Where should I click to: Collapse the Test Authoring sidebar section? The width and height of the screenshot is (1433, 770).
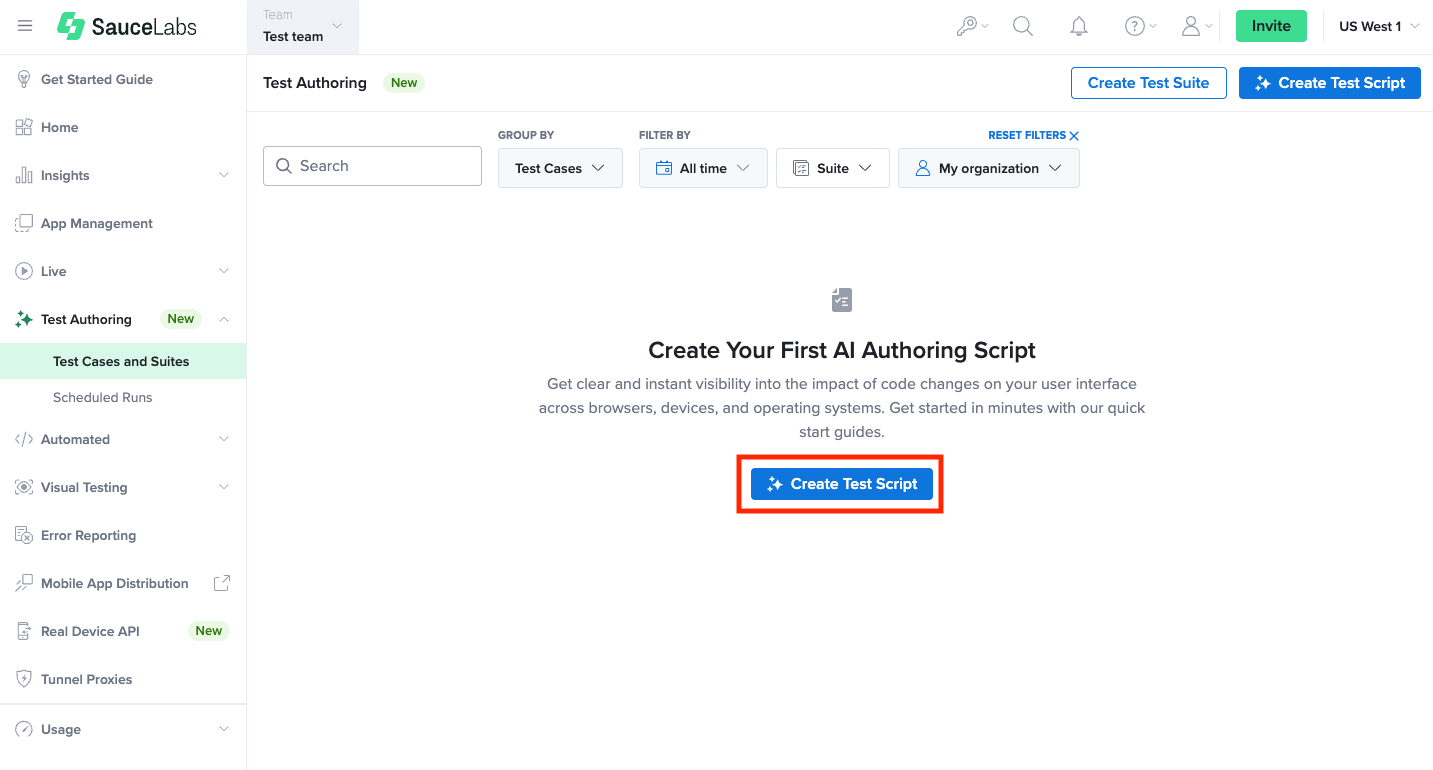[223, 319]
